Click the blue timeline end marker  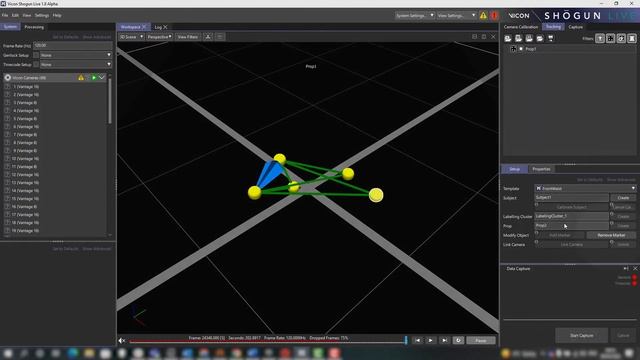point(406,340)
